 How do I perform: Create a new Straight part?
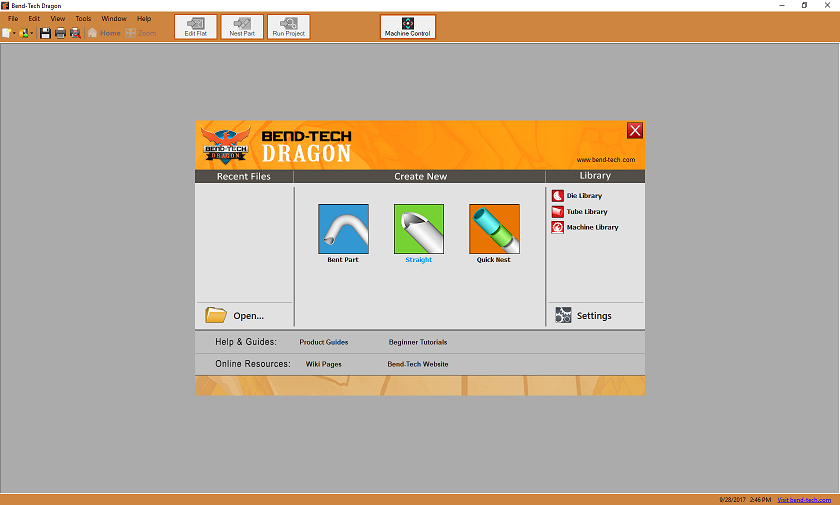pos(419,229)
